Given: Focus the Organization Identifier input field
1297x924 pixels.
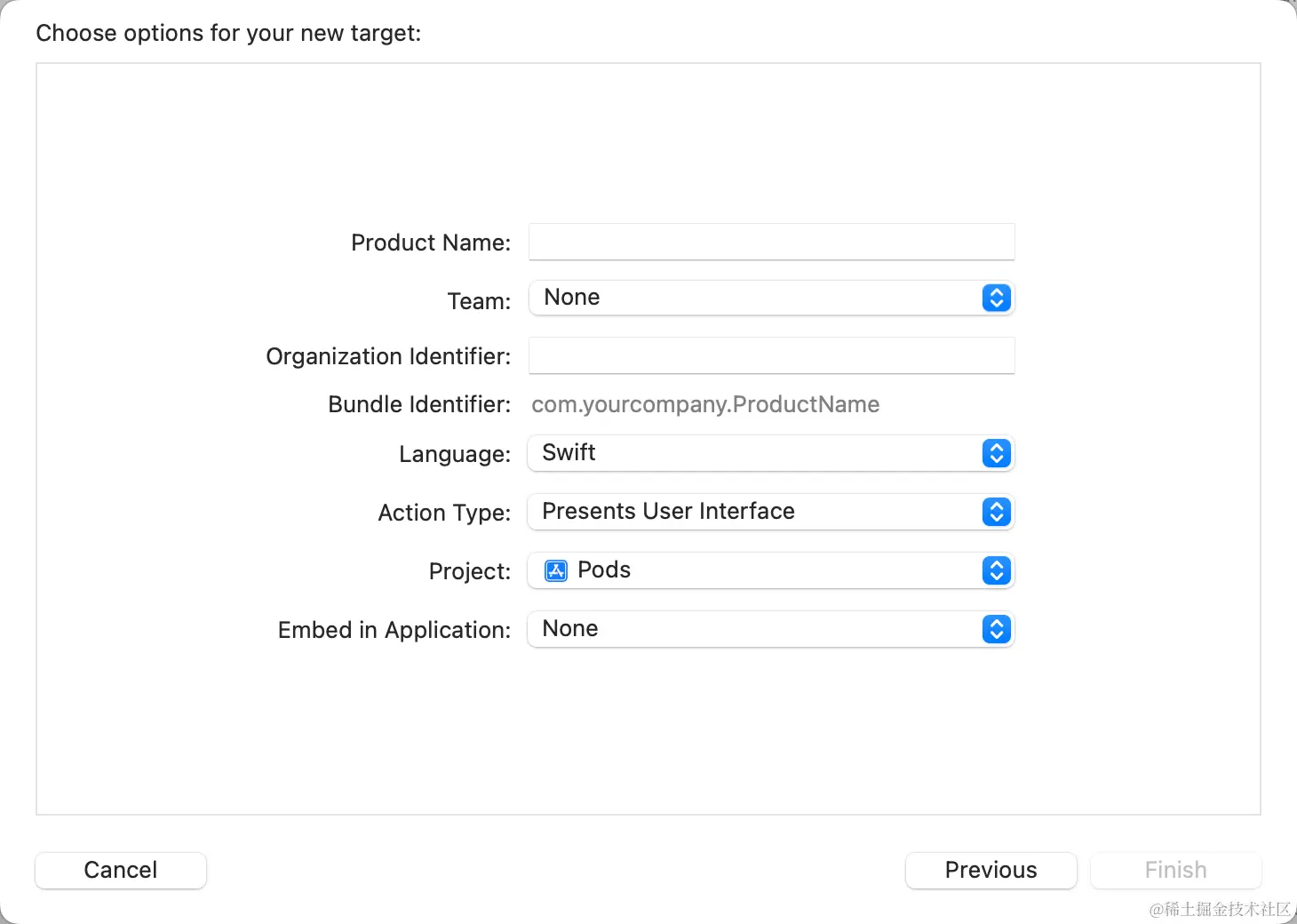Looking at the screenshot, I should [x=771, y=355].
